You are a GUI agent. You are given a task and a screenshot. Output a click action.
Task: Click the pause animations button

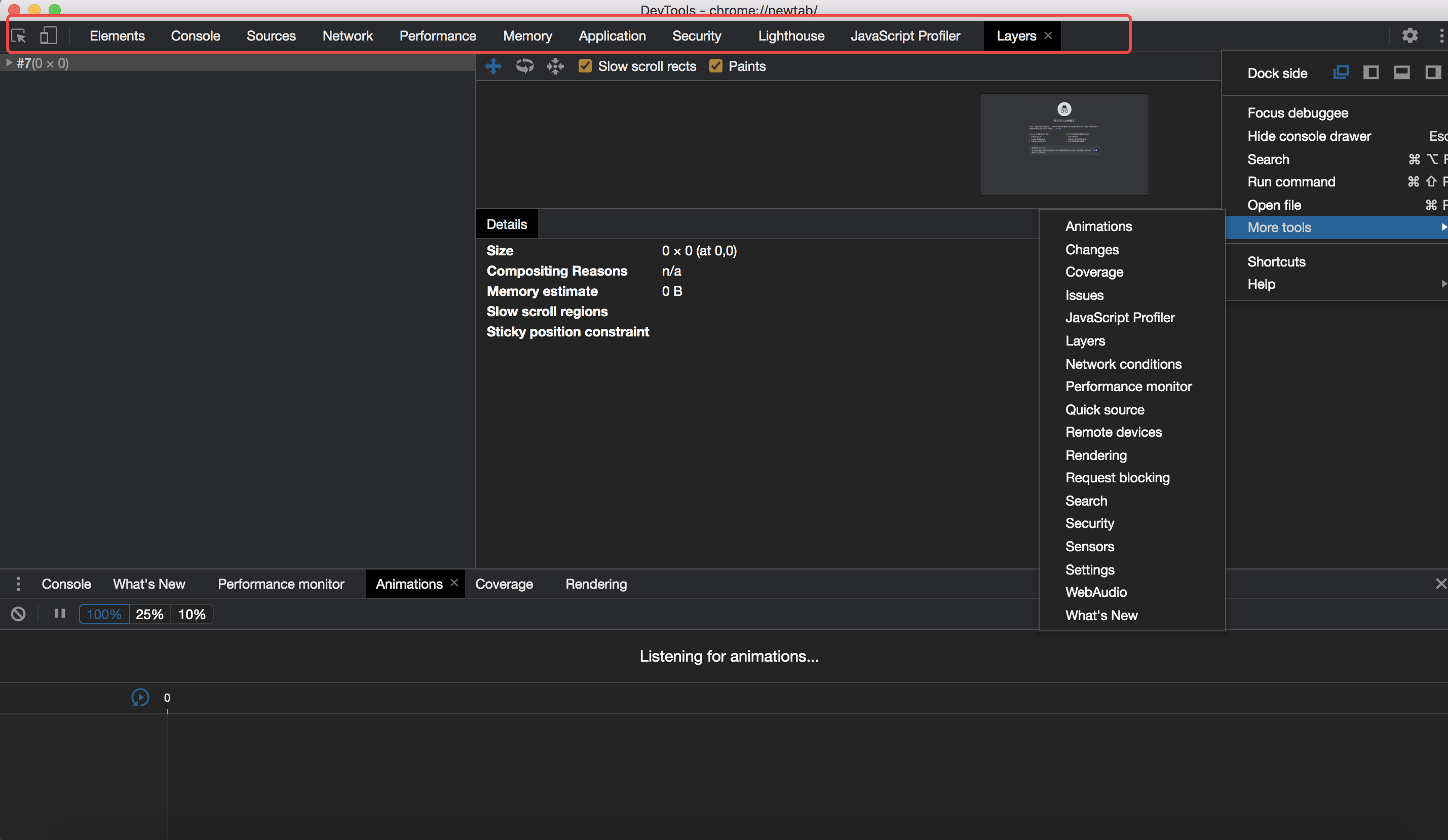[57, 614]
